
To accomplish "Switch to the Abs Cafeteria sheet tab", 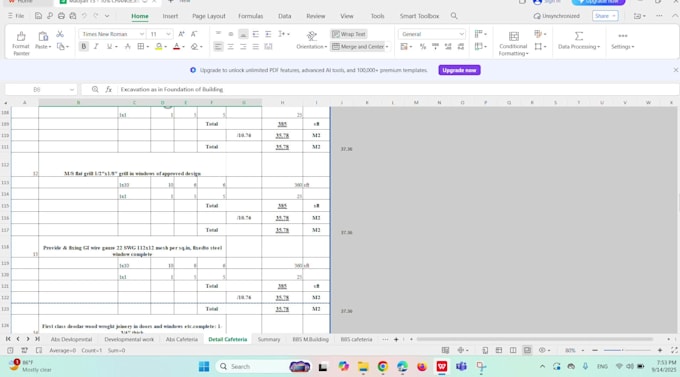I will [181, 339].
